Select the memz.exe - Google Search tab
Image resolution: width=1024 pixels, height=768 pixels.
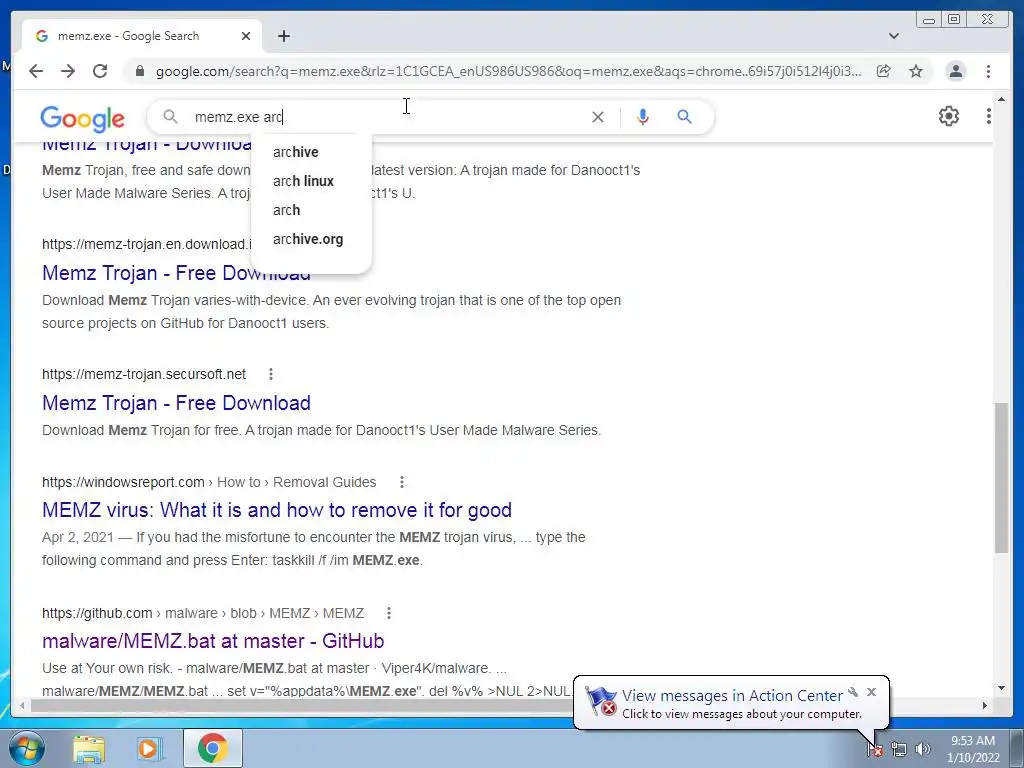[142, 36]
